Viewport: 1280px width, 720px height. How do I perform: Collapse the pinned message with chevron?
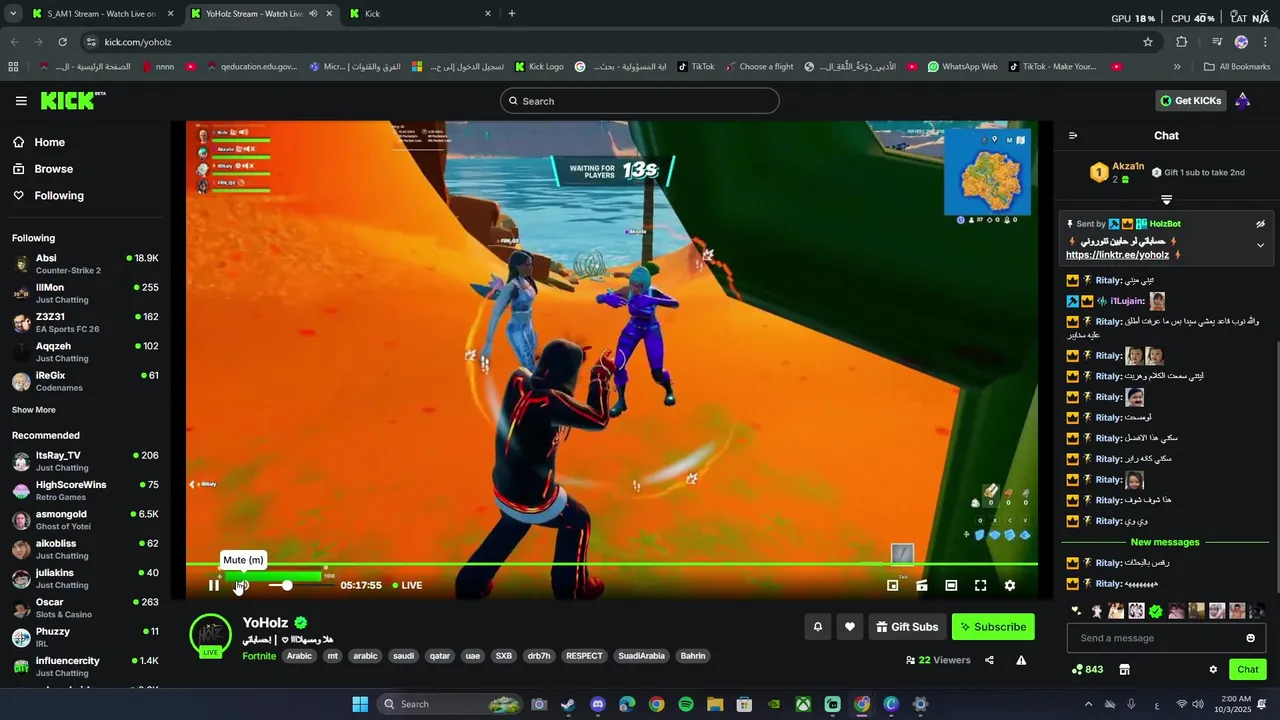(1260, 245)
